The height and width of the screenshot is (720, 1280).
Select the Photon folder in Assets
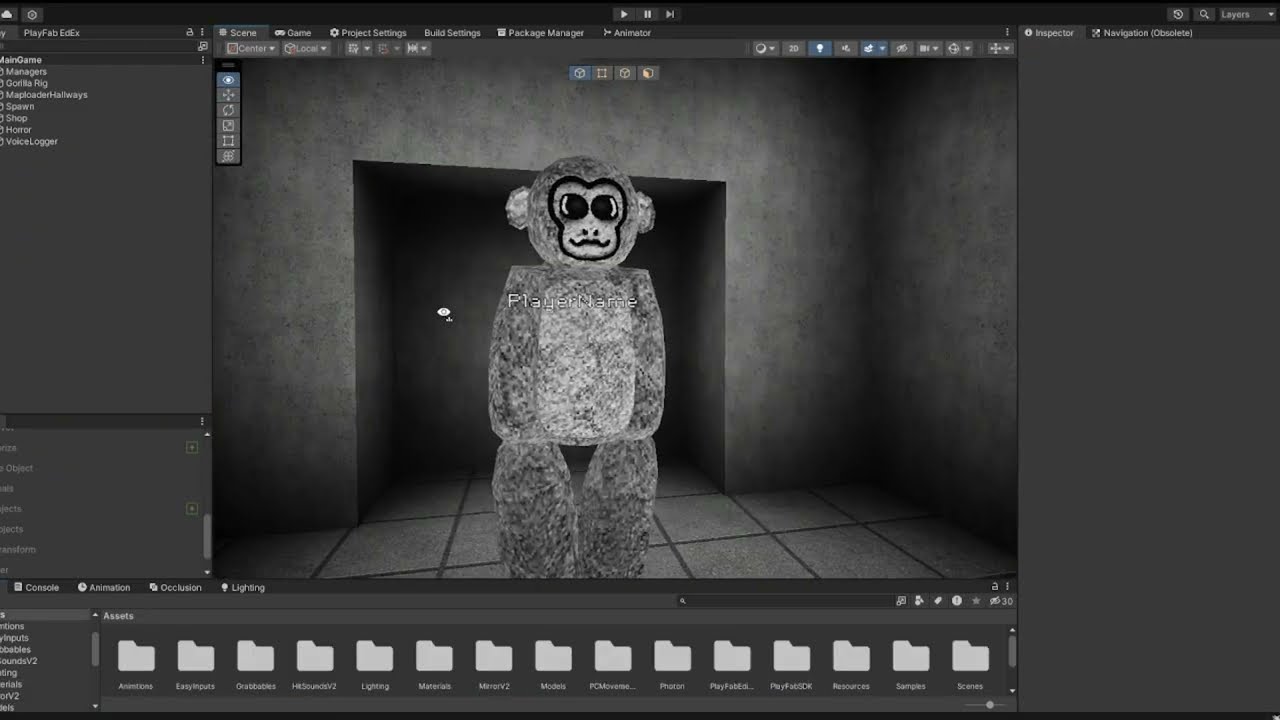point(672,666)
